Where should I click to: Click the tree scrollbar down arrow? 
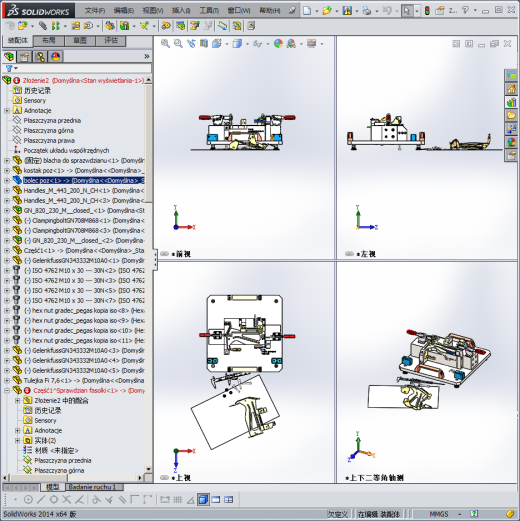149,469
